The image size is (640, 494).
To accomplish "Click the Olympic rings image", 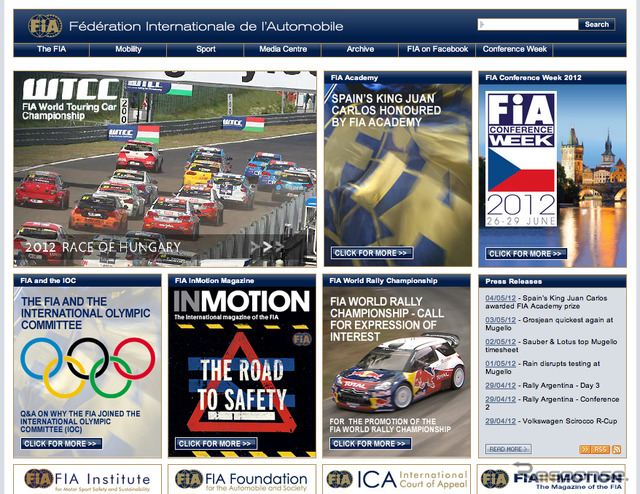I will (88, 367).
